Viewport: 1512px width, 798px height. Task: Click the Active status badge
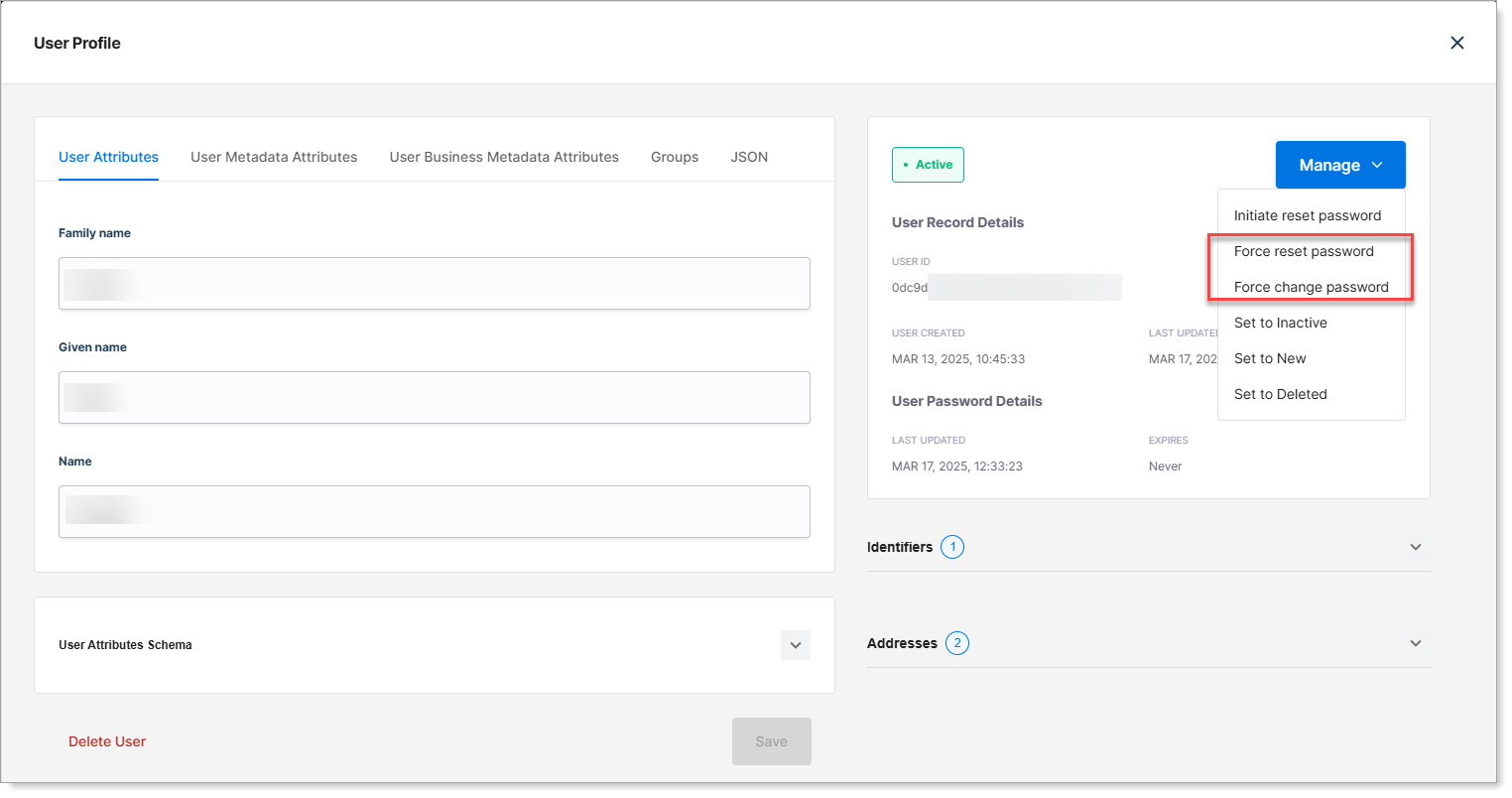[x=928, y=165]
